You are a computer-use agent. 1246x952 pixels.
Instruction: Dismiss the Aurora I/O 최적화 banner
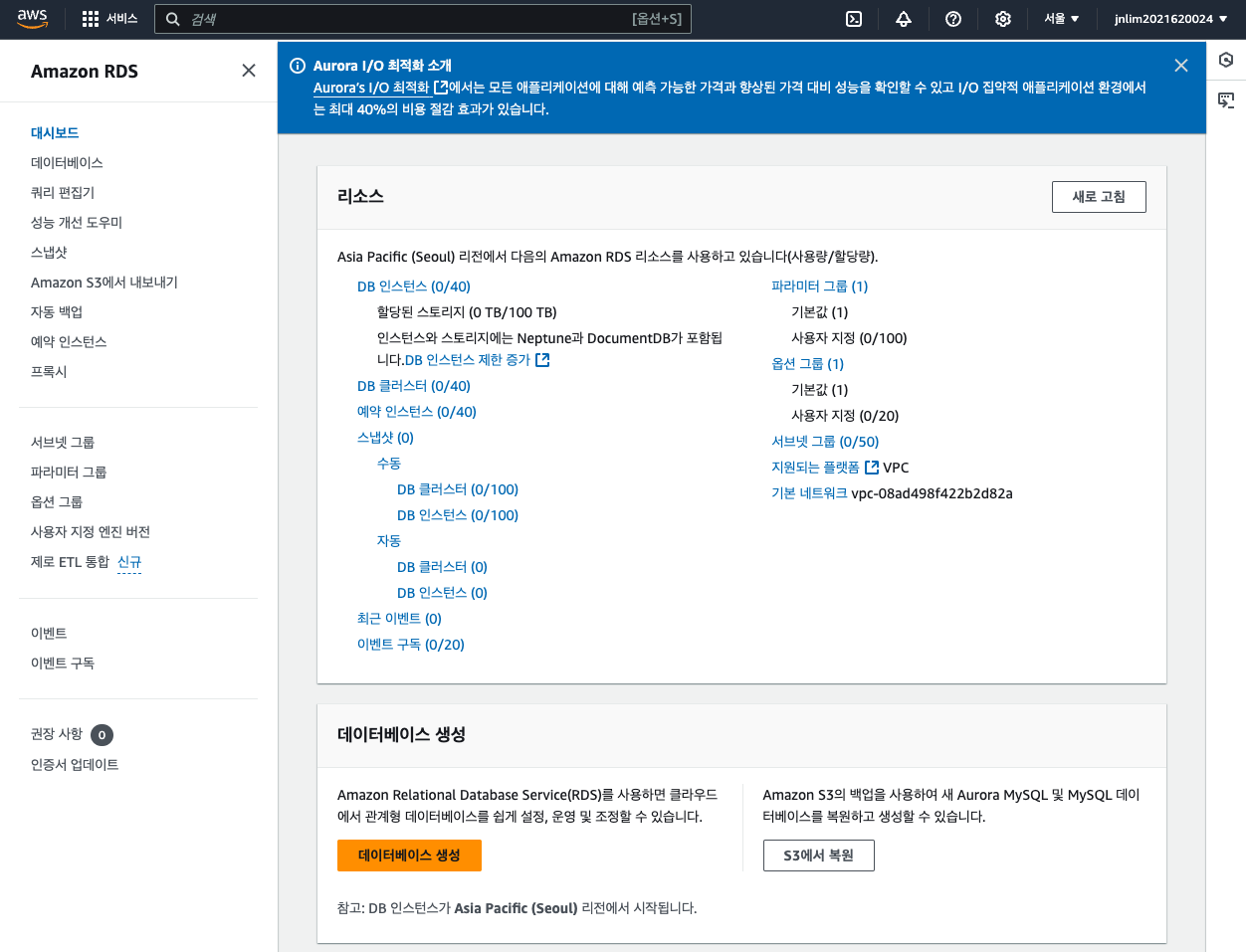[1181, 66]
